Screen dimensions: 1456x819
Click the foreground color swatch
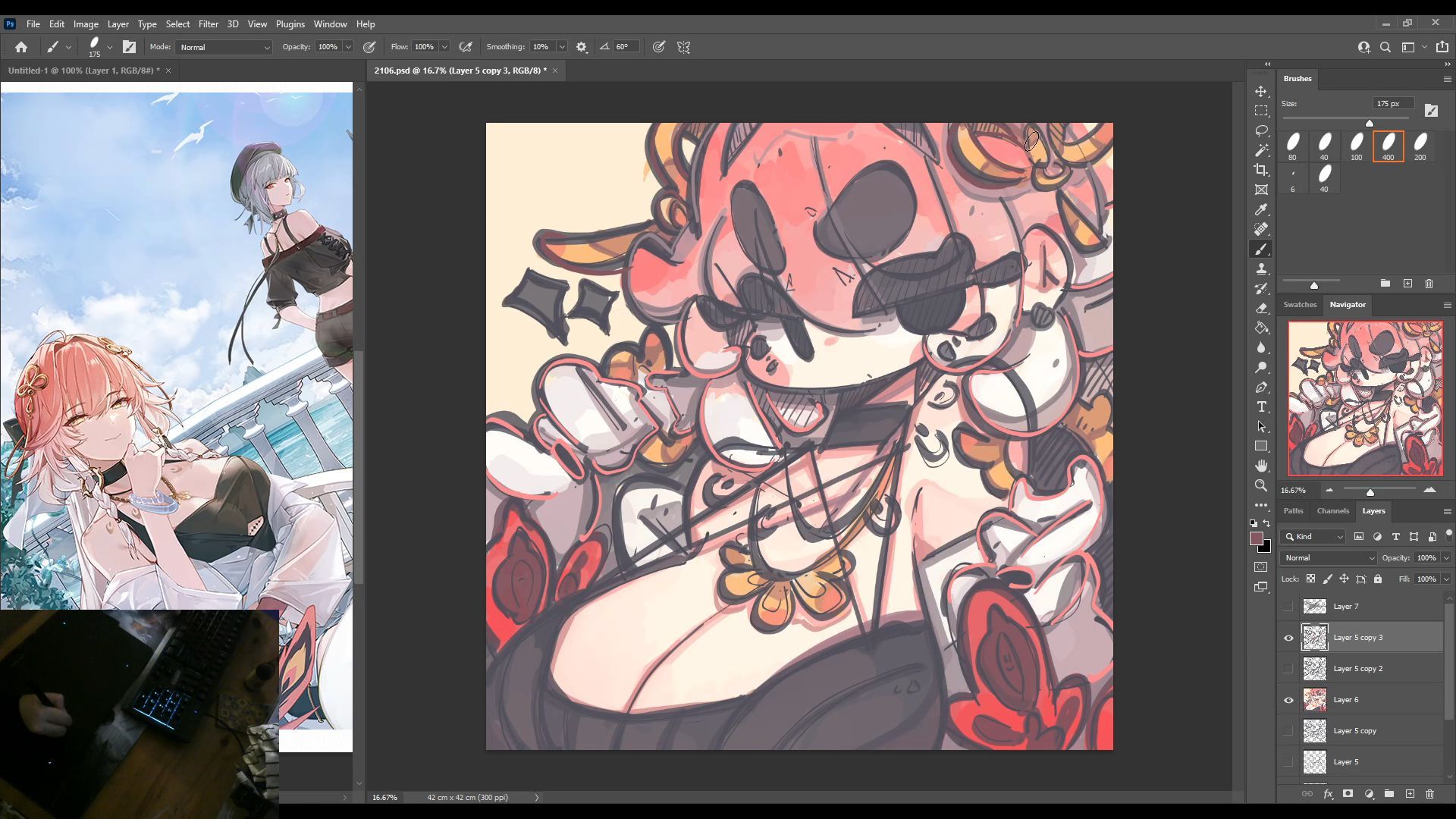pyautogui.click(x=1257, y=538)
